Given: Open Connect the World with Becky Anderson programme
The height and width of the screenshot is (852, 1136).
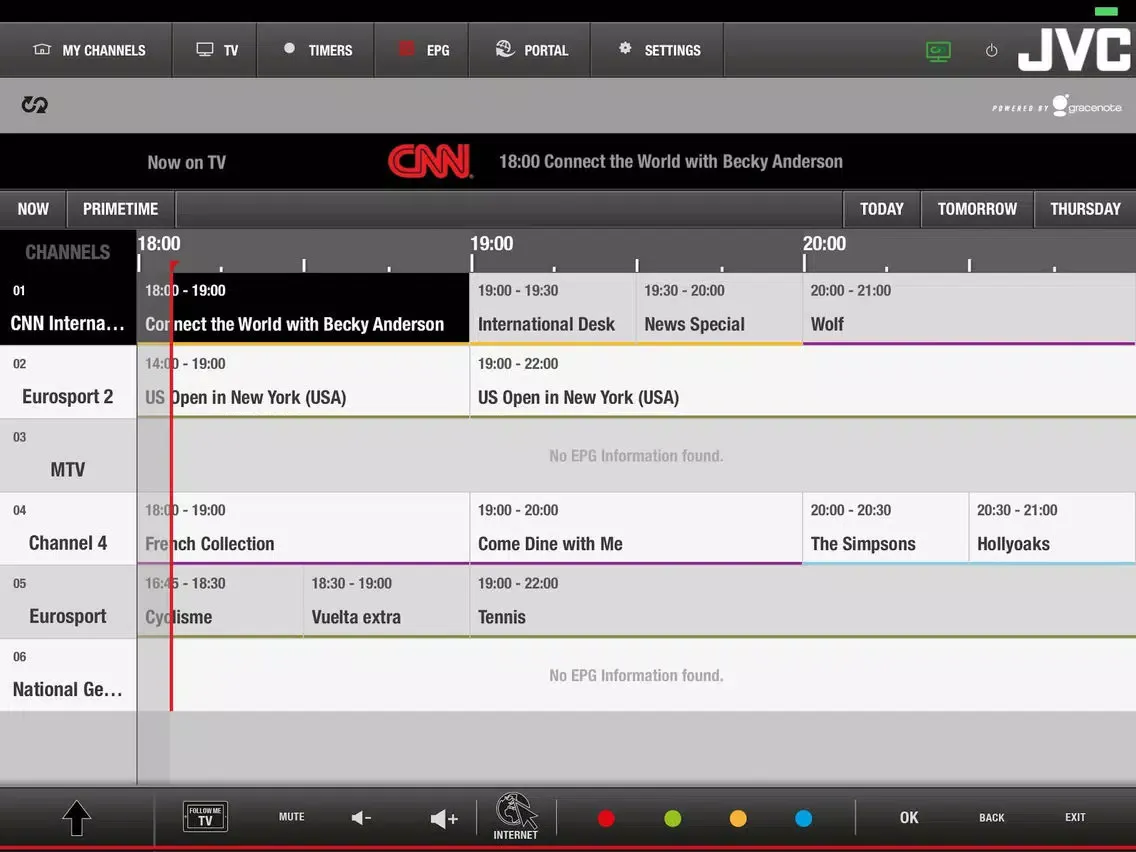Looking at the screenshot, I should (x=303, y=309).
